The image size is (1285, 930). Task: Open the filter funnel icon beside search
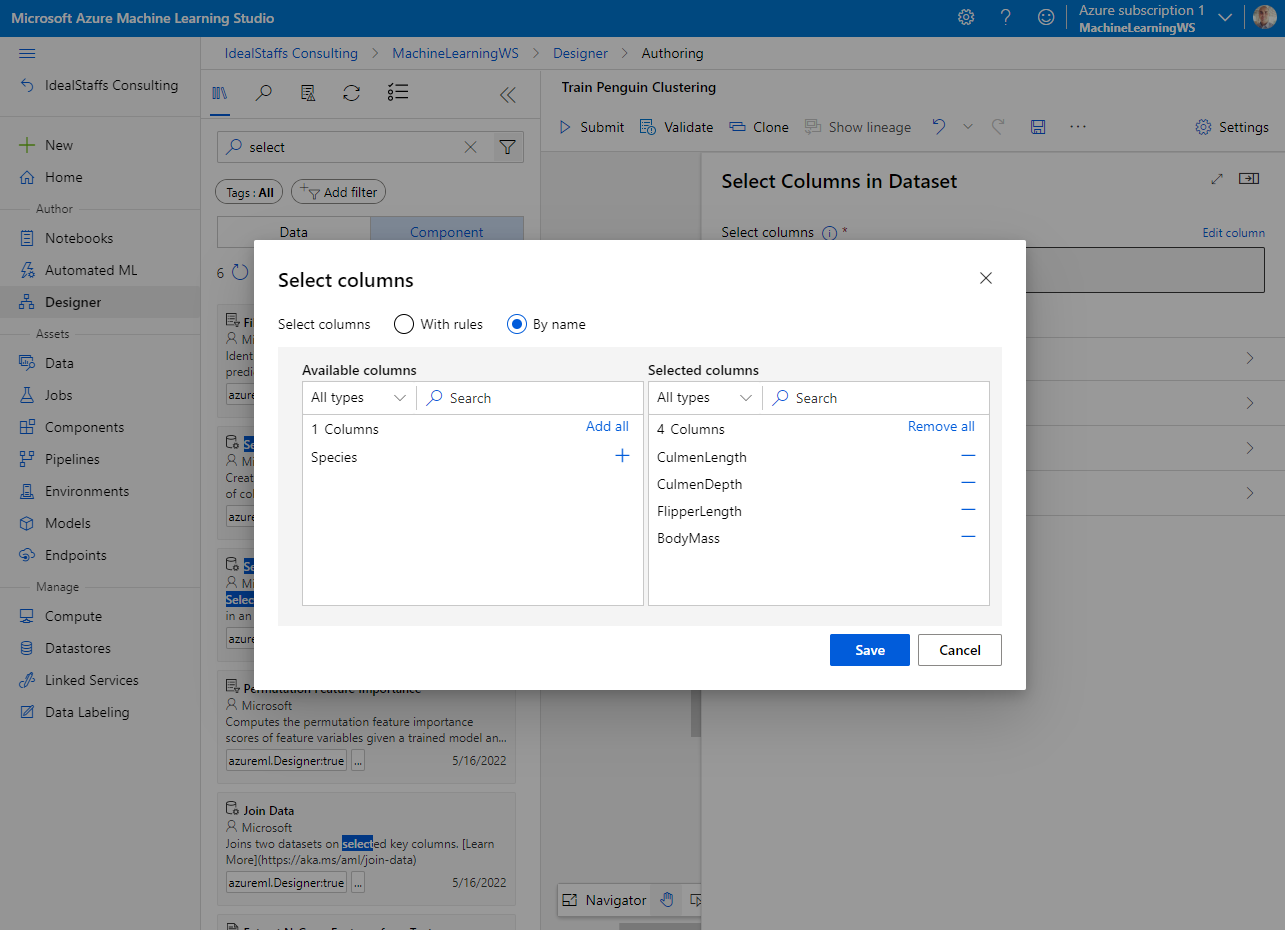(x=508, y=147)
